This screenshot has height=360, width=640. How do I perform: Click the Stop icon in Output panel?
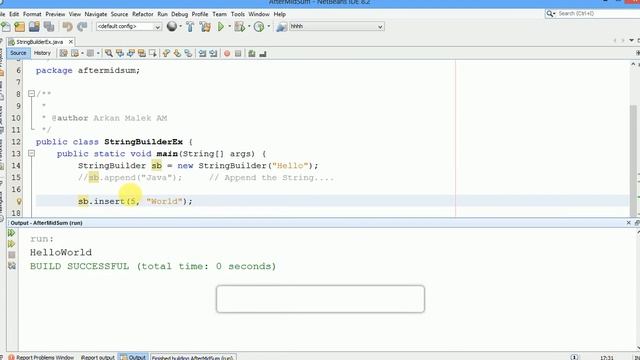(x=11, y=255)
